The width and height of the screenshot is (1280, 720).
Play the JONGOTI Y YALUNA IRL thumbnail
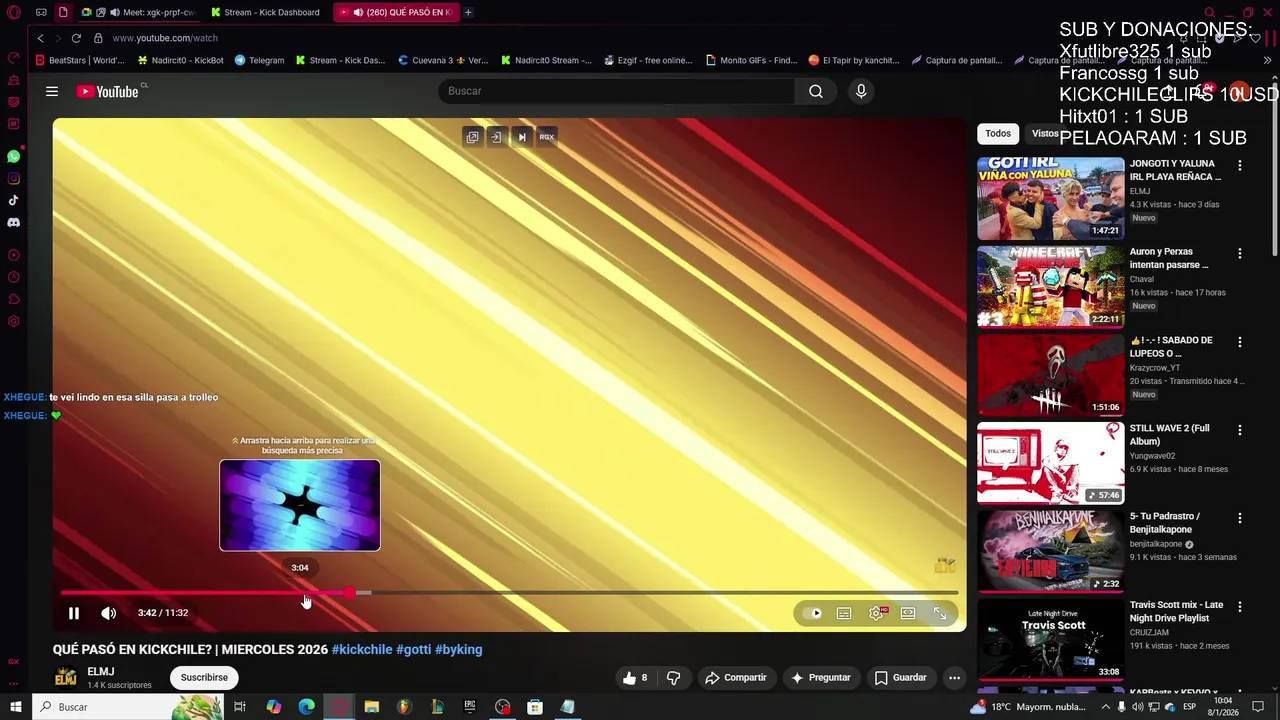coord(1050,198)
